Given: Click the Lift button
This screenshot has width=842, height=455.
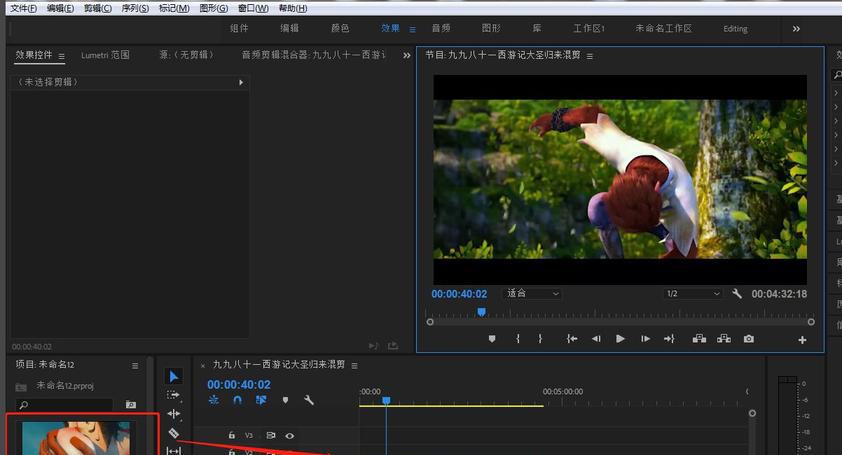Looking at the screenshot, I should tap(699, 339).
